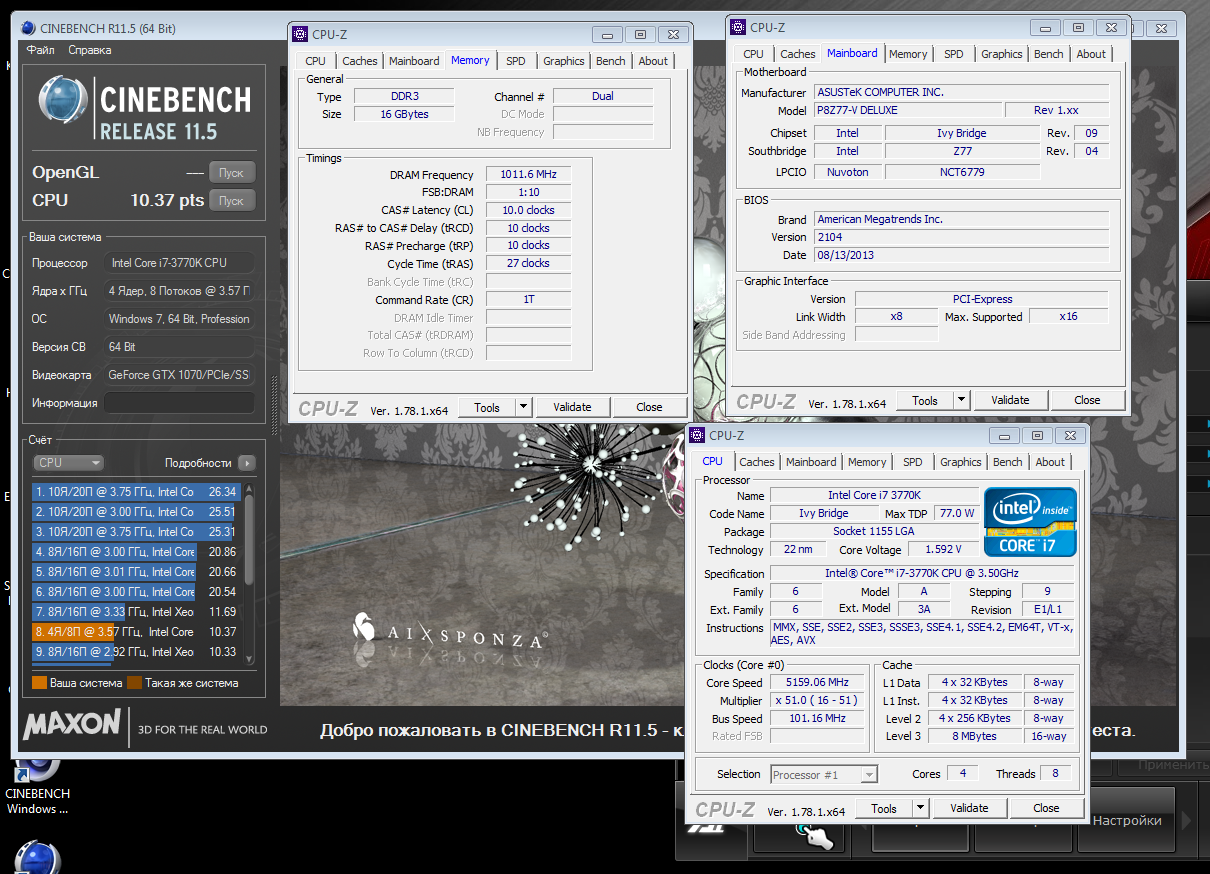The height and width of the screenshot is (874, 1210).
Task: Select ranking row 4 with score 20.86
Action: [136, 552]
